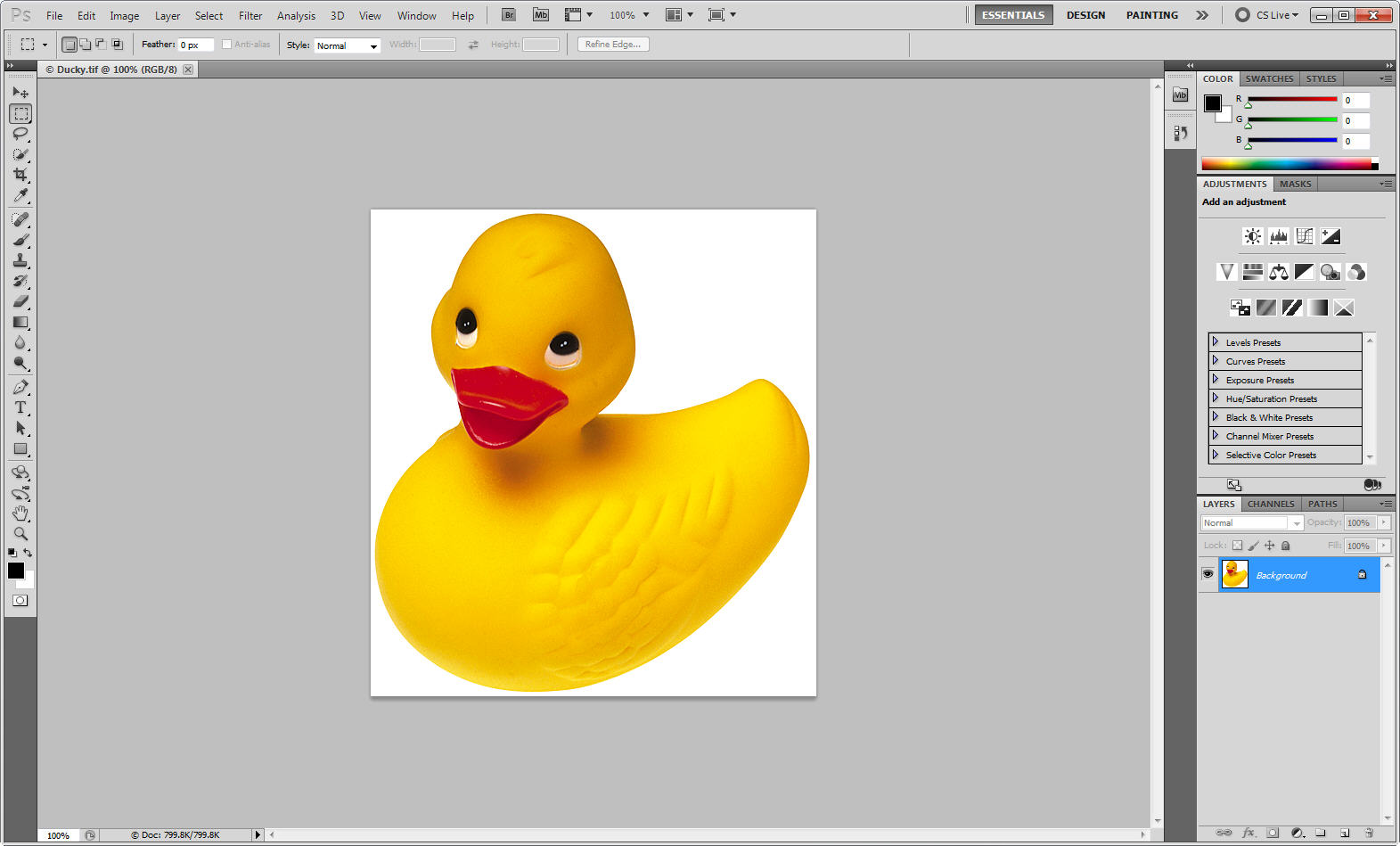Toggle visibility of the Background layer
Viewport: 1400px width, 846px height.
1208,574
